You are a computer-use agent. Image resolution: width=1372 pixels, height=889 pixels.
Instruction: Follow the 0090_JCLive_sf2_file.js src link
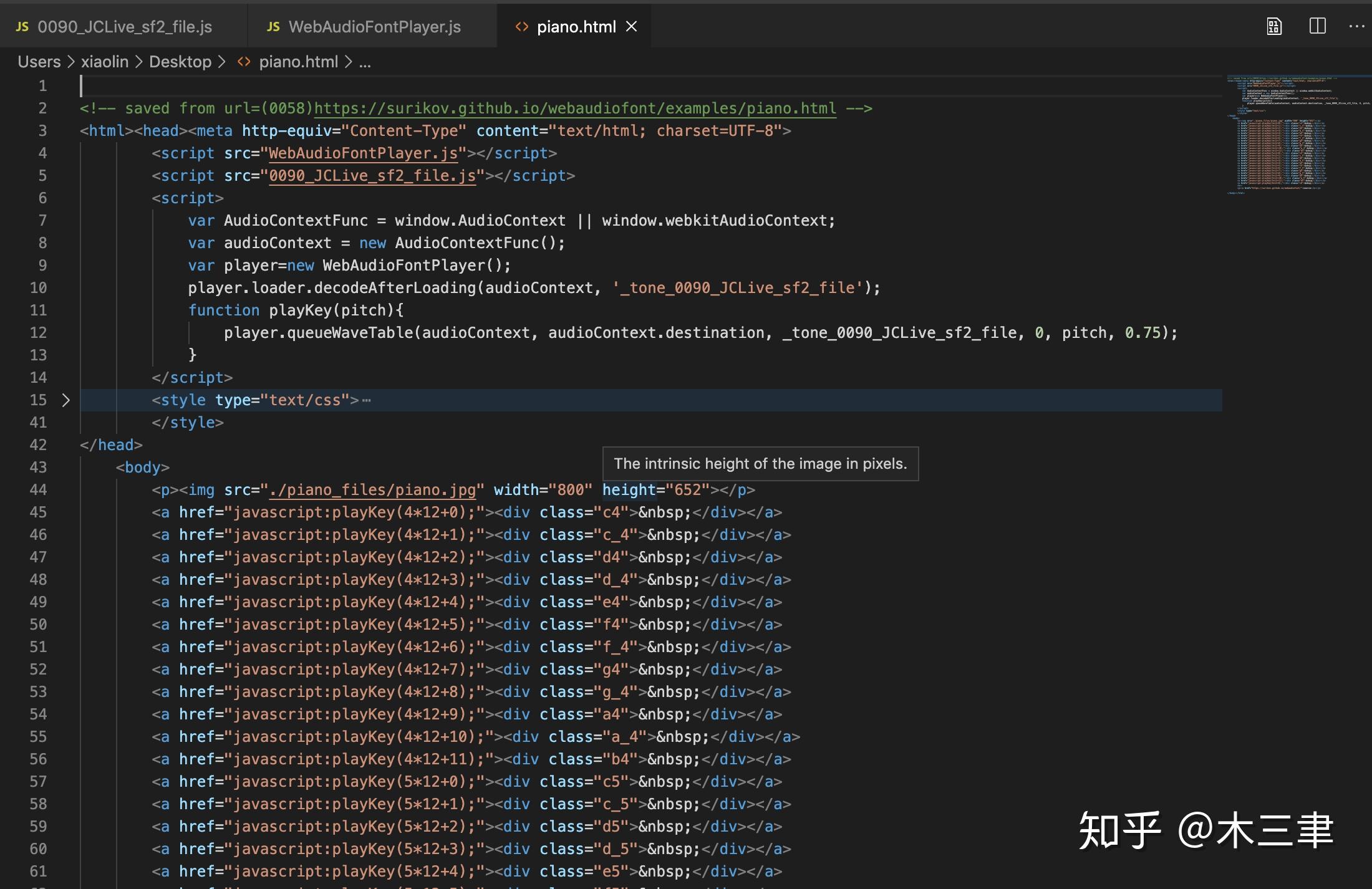coord(373,175)
